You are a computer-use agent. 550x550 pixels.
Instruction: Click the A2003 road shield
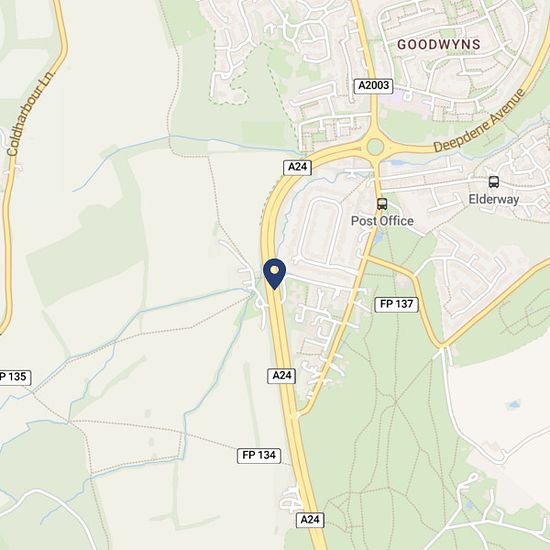373,86
